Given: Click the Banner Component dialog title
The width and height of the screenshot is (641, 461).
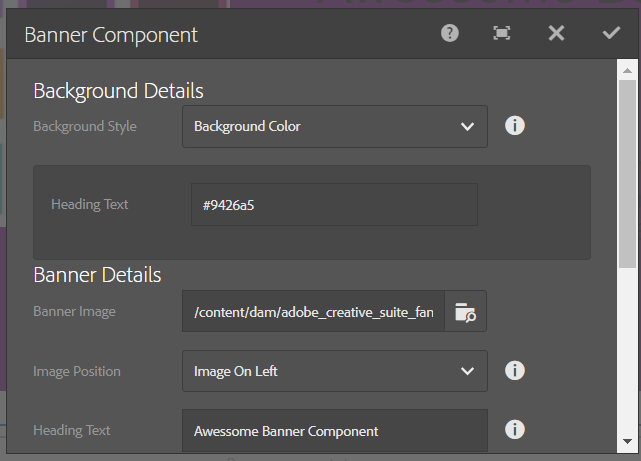Looking at the screenshot, I should 111,35.
